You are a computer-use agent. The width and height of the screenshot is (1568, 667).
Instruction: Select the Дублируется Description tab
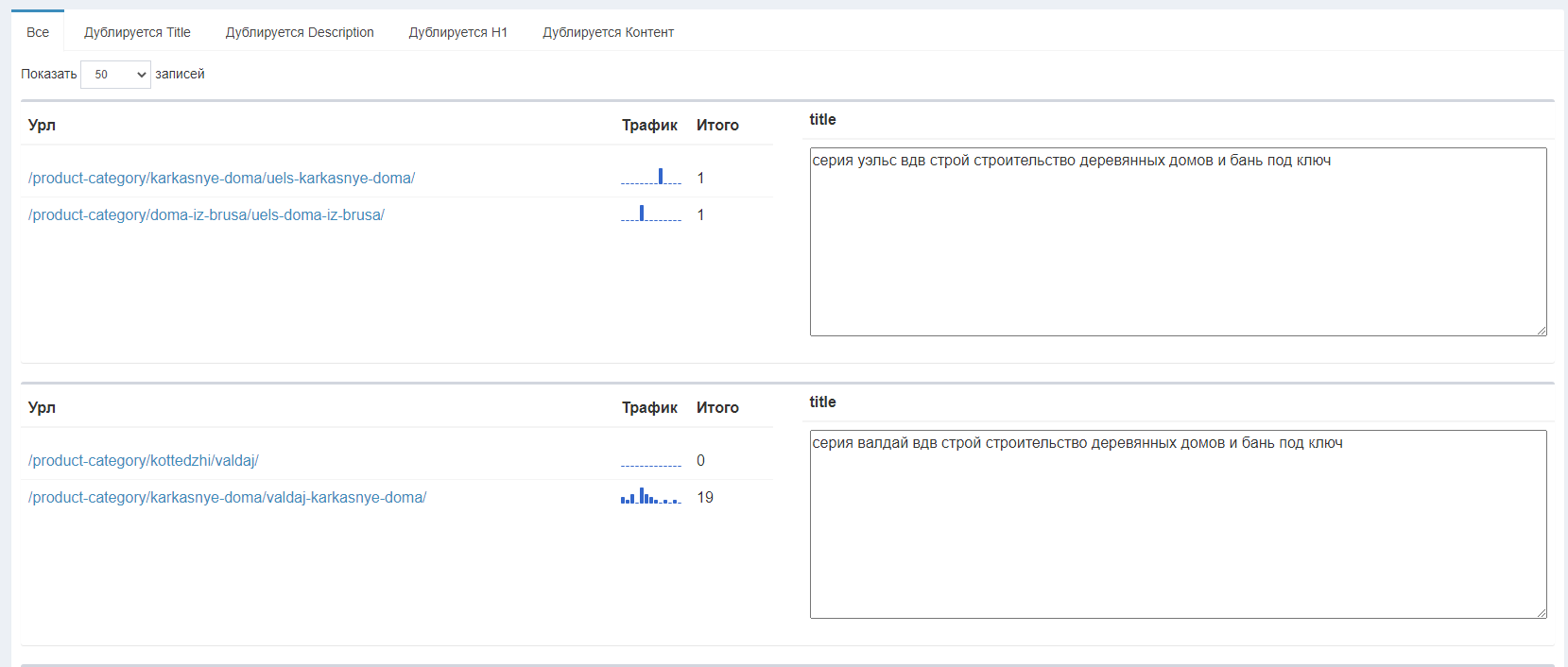tap(300, 32)
